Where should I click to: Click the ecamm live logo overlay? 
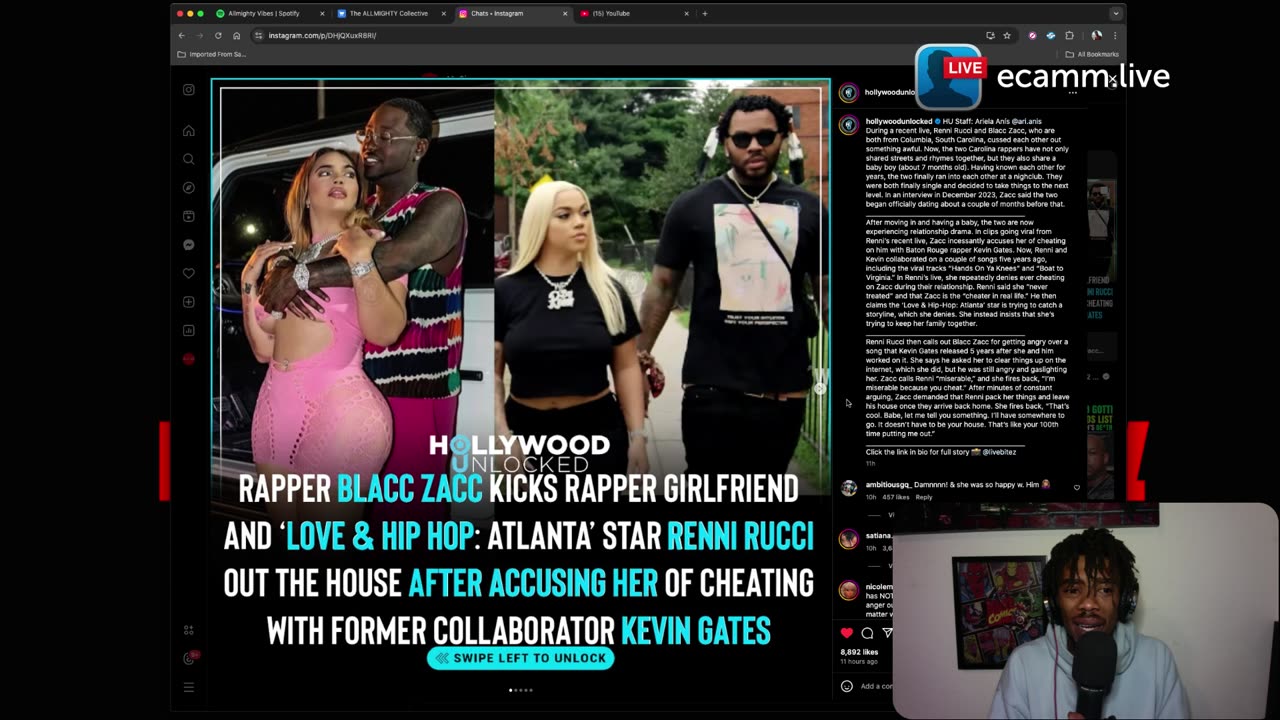(x=1043, y=76)
